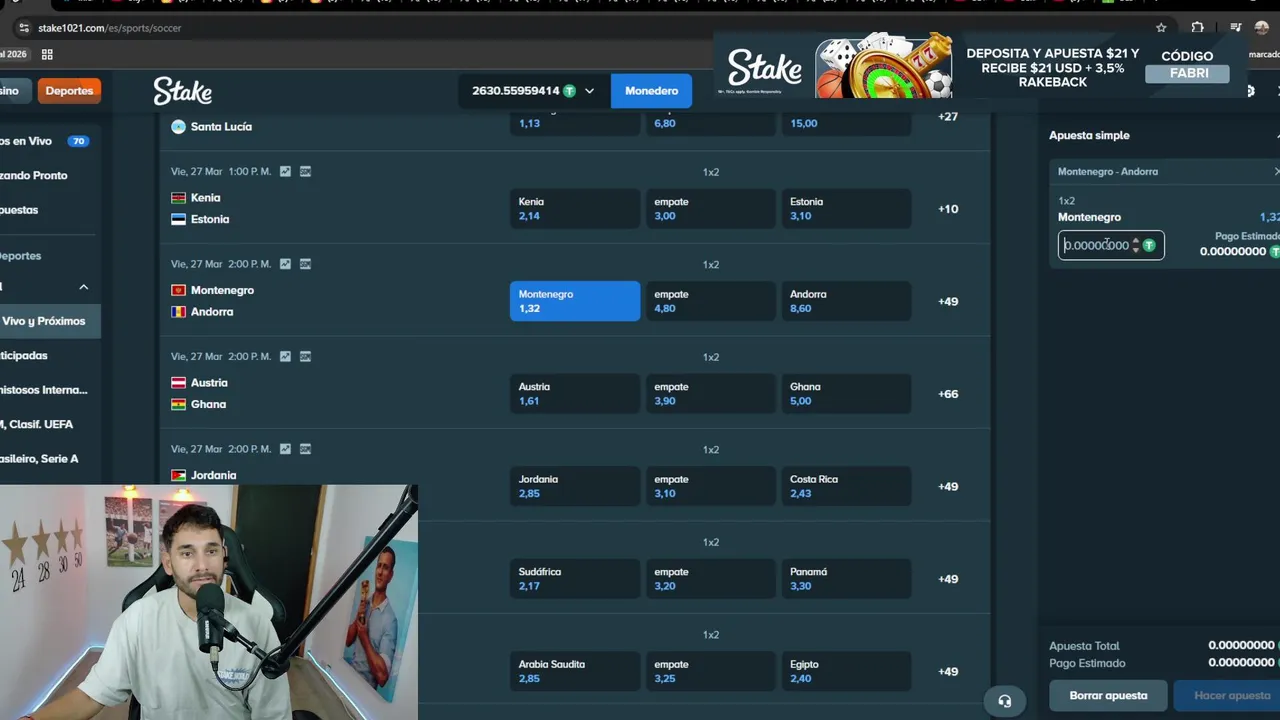Open En Vivo y Próximos sidebar item
The image size is (1280, 720).
[50, 321]
